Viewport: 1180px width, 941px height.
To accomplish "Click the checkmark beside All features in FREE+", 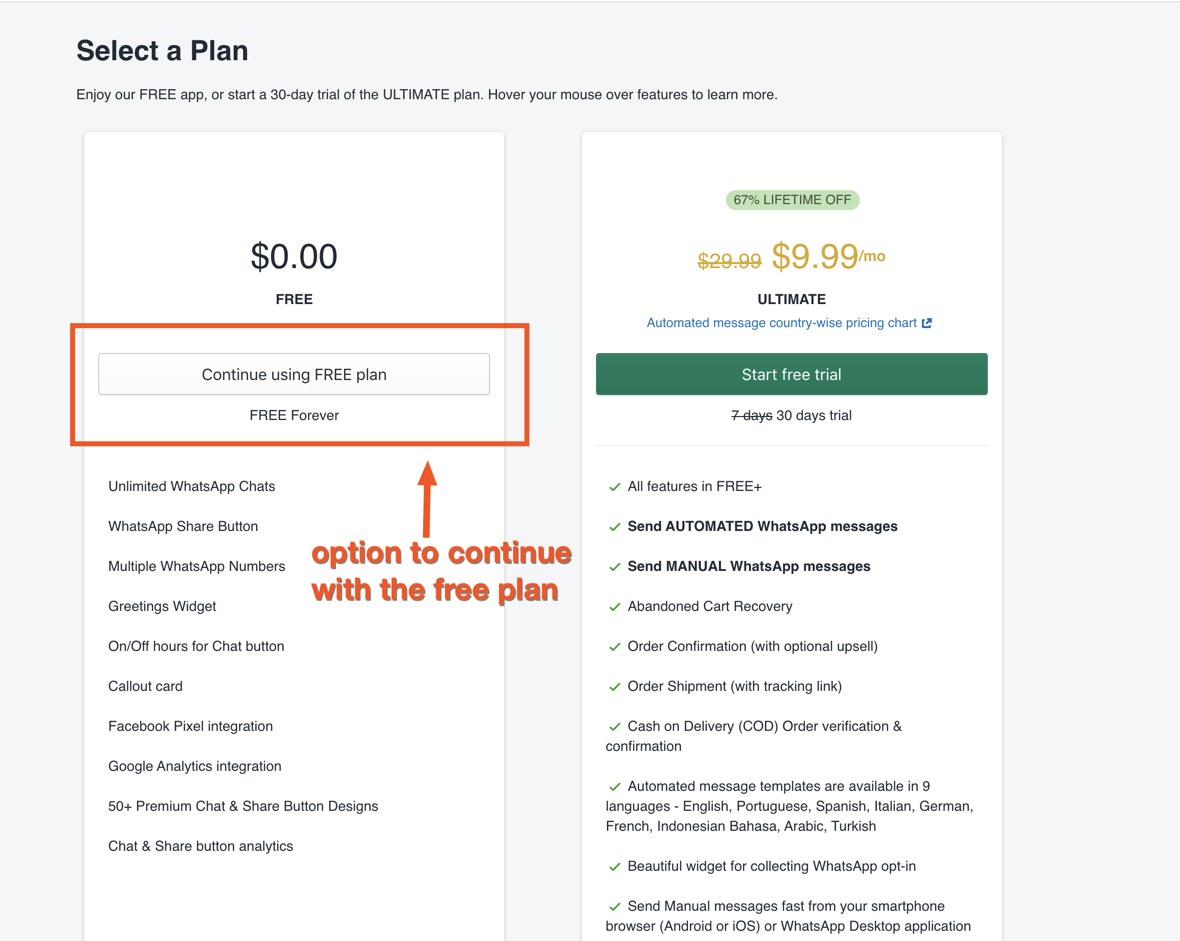I will pos(615,487).
